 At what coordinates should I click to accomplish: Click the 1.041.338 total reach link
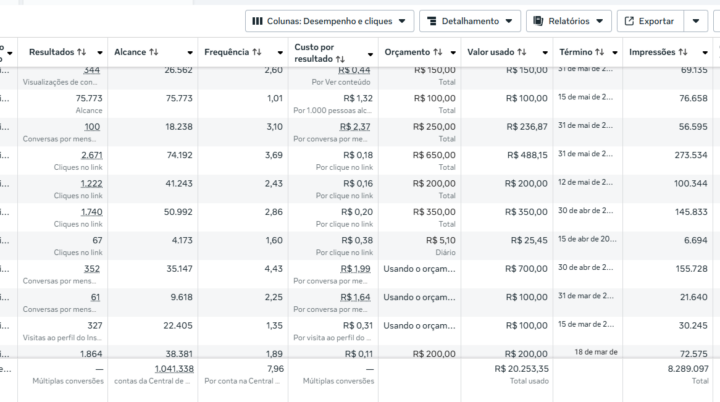pos(174,369)
